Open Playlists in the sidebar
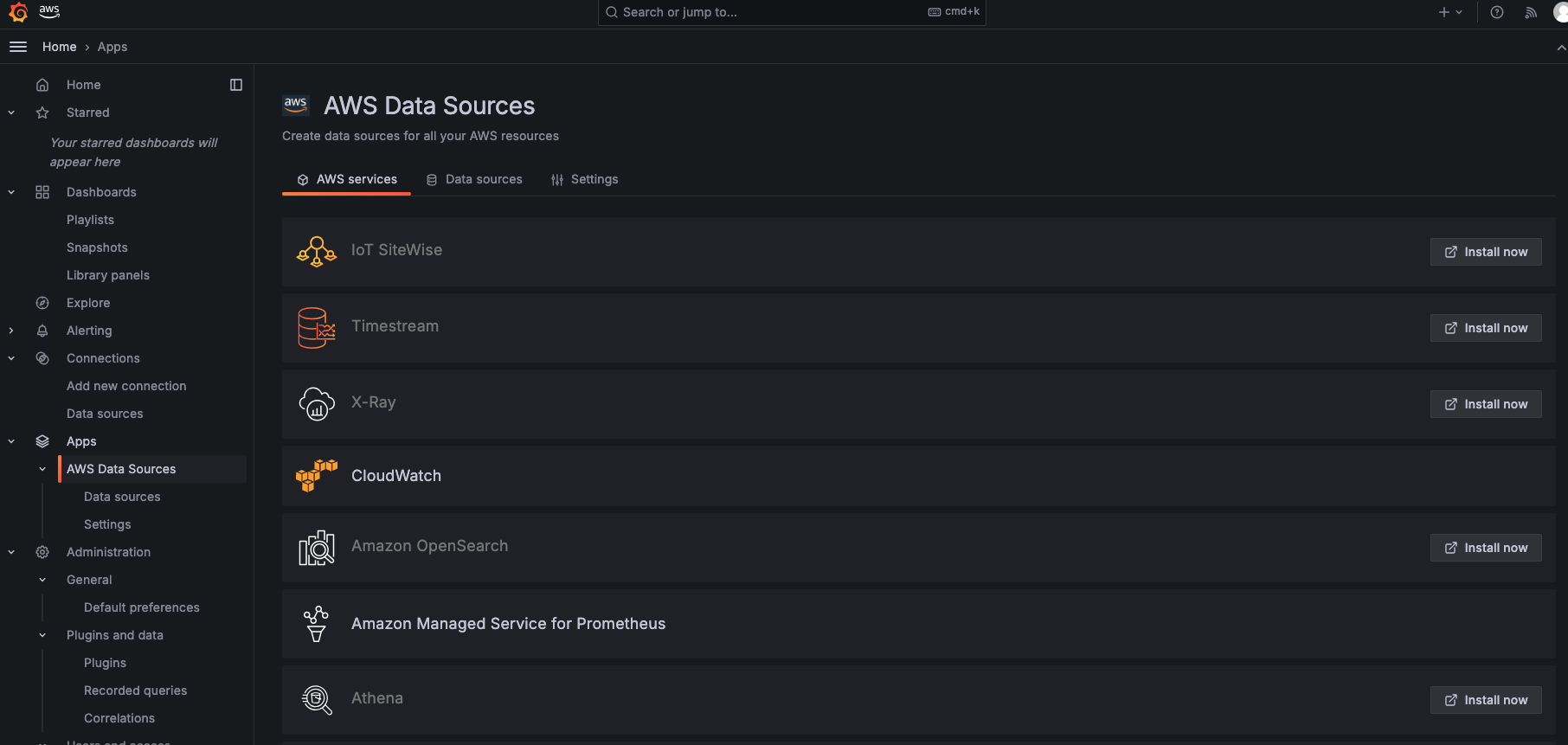This screenshot has width=1568, height=745. [x=90, y=220]
